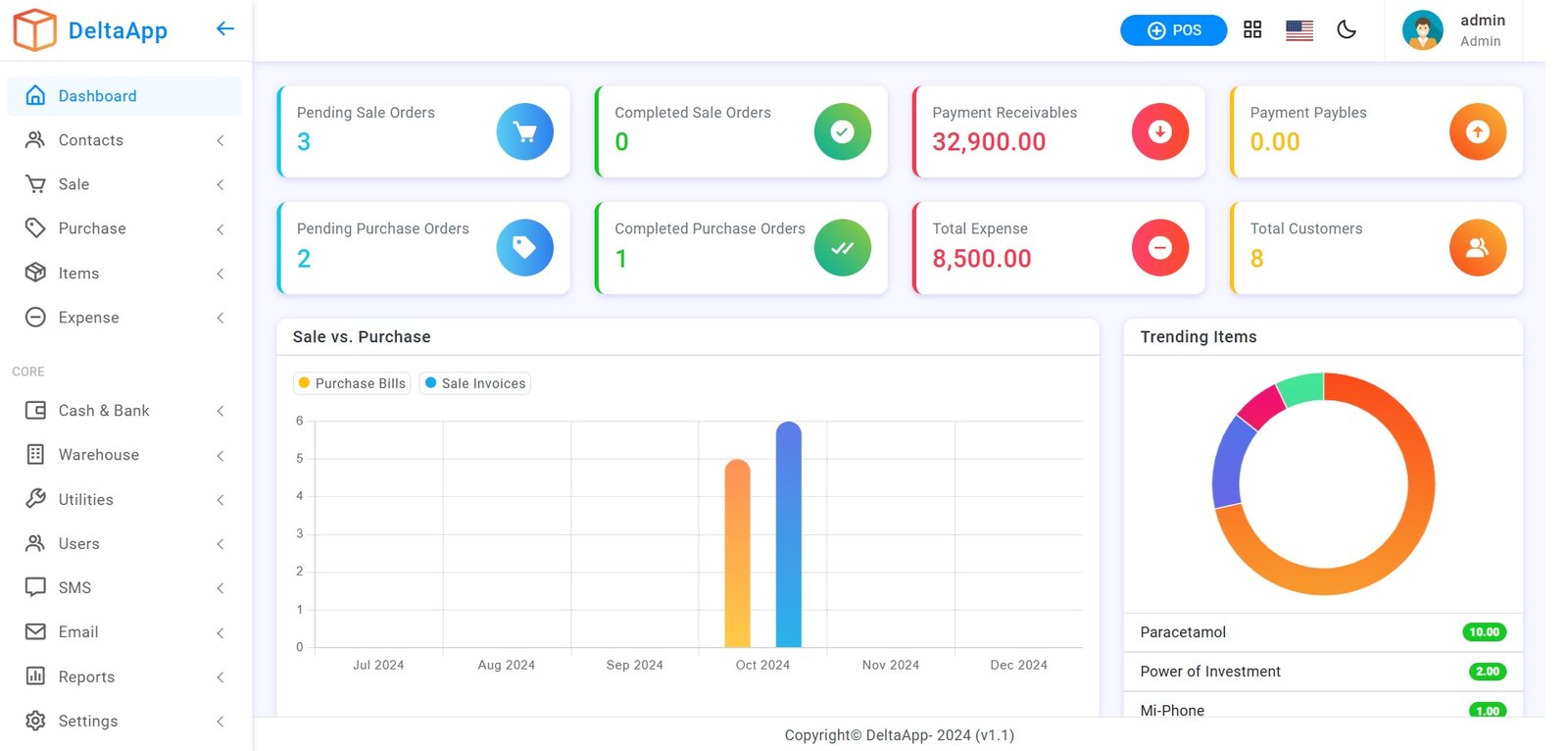Click the US flag language selector
Image resolution: width=1568 pixels, height=751 pixels.
click(x=1298, y=30)
